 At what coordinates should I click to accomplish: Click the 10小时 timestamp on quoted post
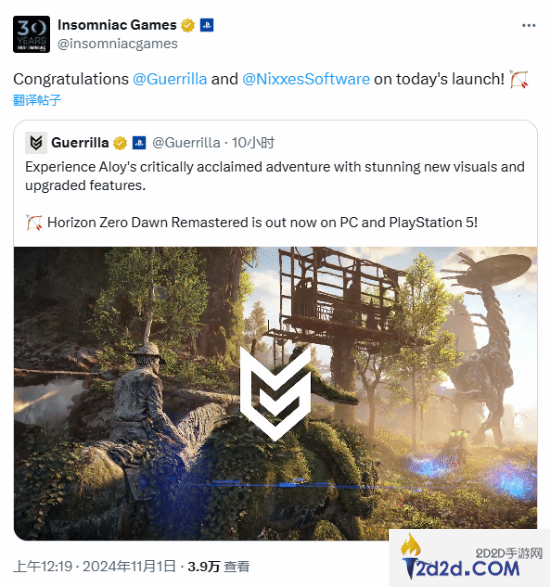point(253,143)
